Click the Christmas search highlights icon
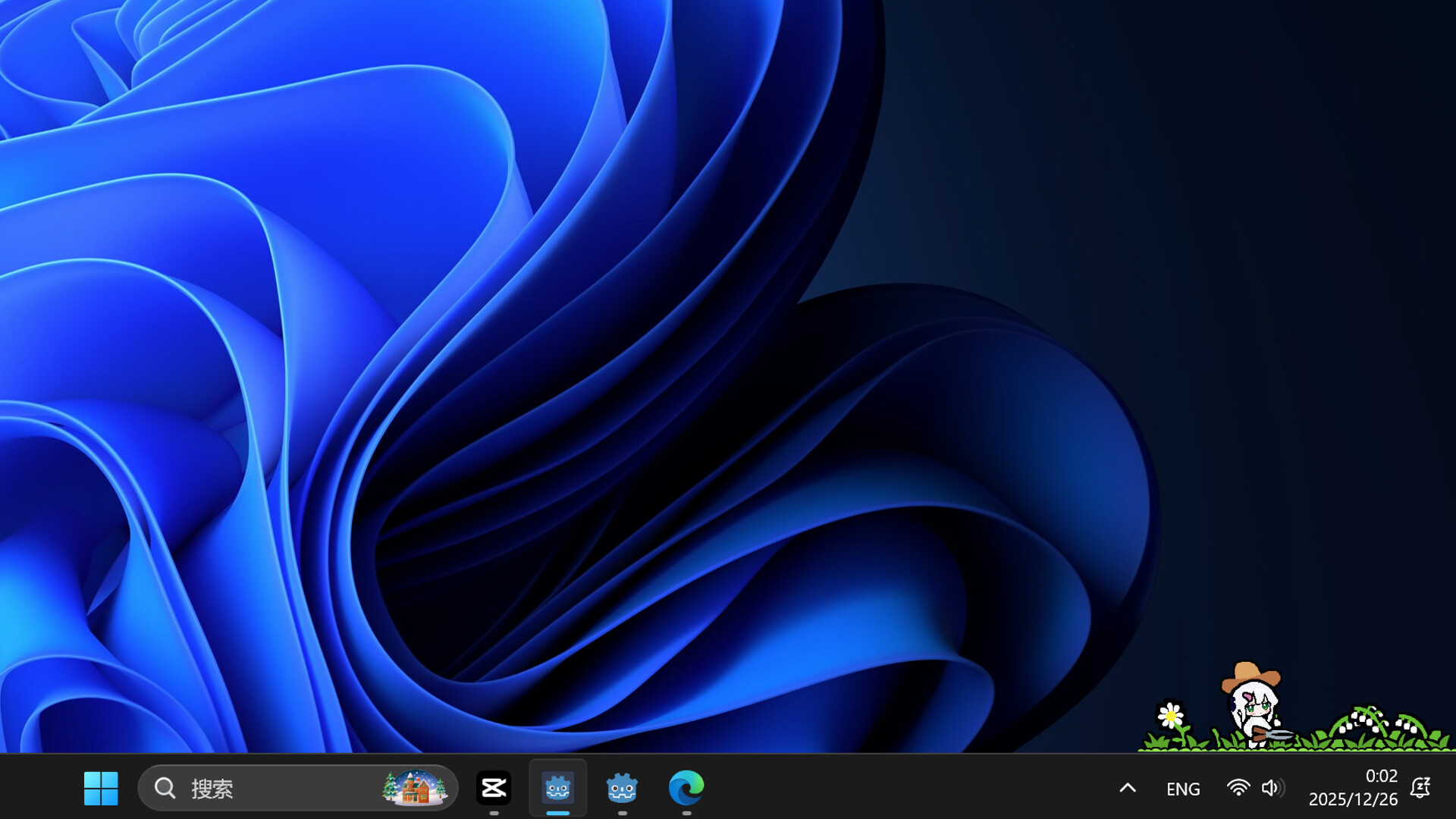 415,788
